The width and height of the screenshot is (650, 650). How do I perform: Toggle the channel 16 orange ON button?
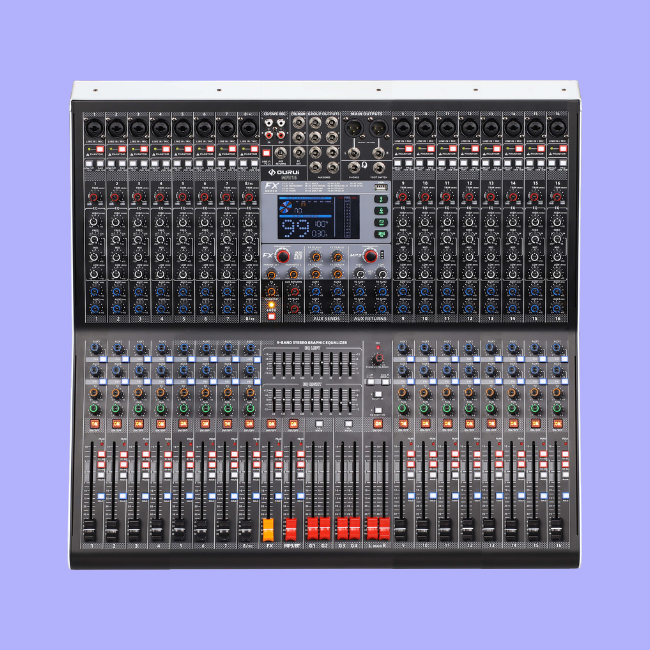(558, 424)
